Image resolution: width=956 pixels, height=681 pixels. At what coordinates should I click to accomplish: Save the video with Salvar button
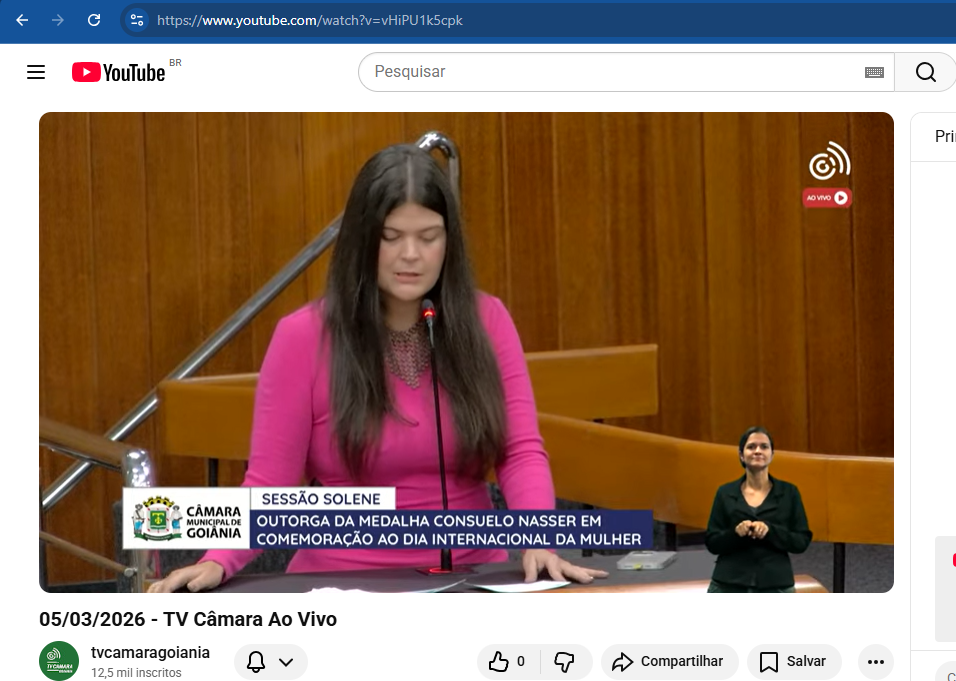[793, 661]
